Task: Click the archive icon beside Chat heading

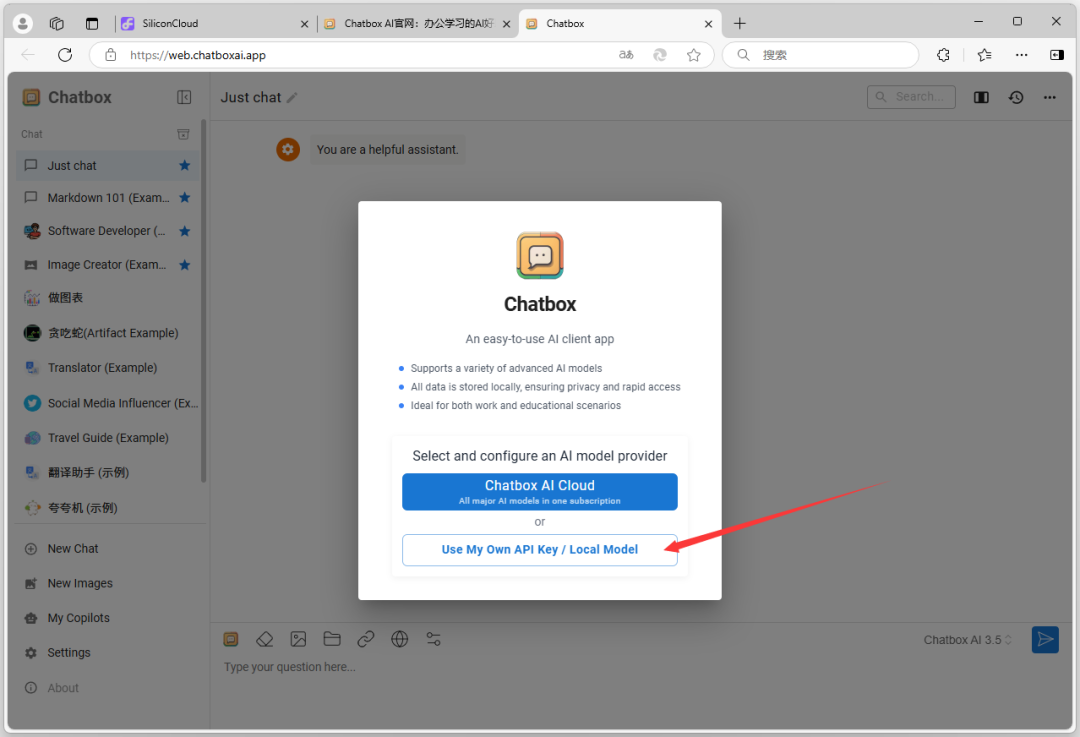Action: 183,134
